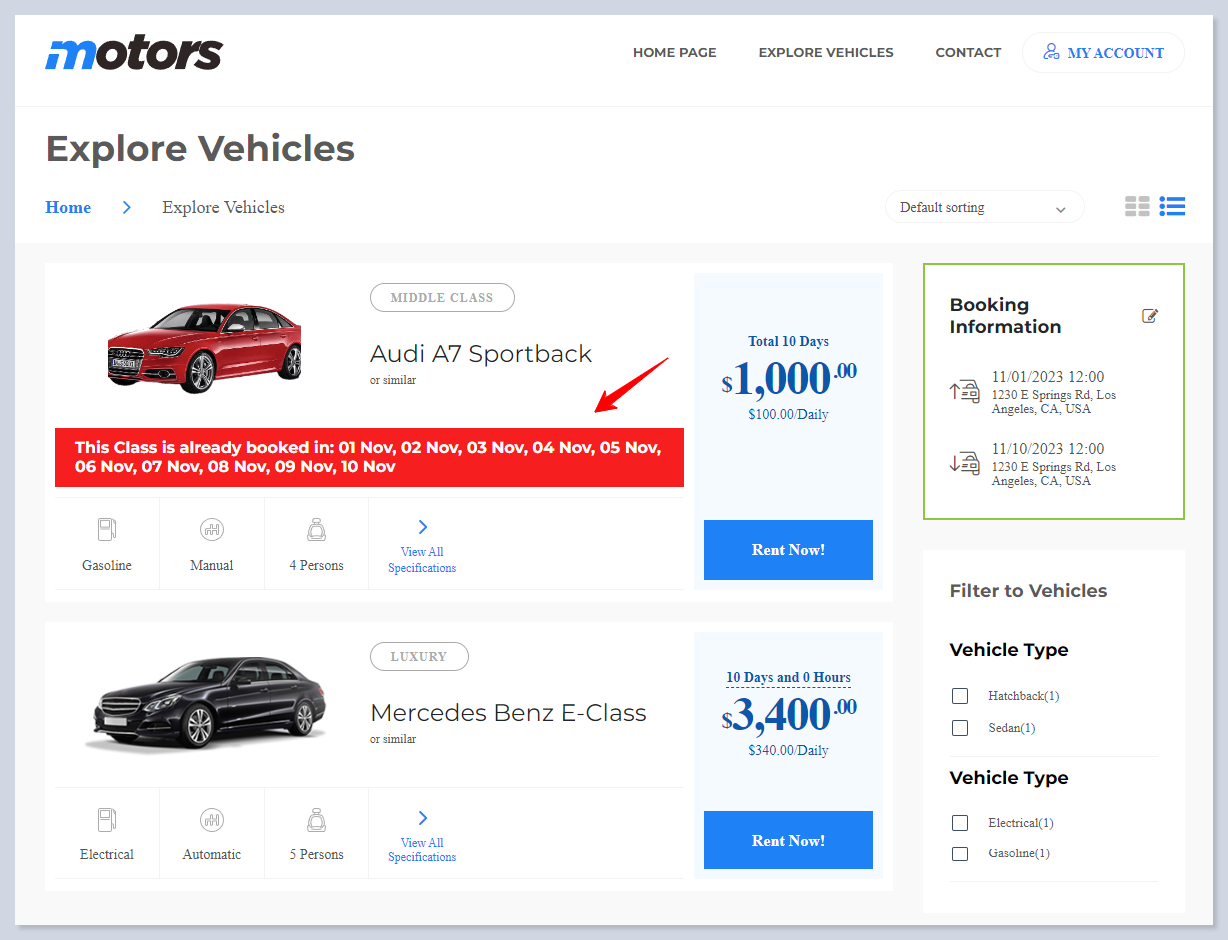Click the Motors logo
Image resolution: width=1228 pixels, height=940 pixels.
pos(134,53)
